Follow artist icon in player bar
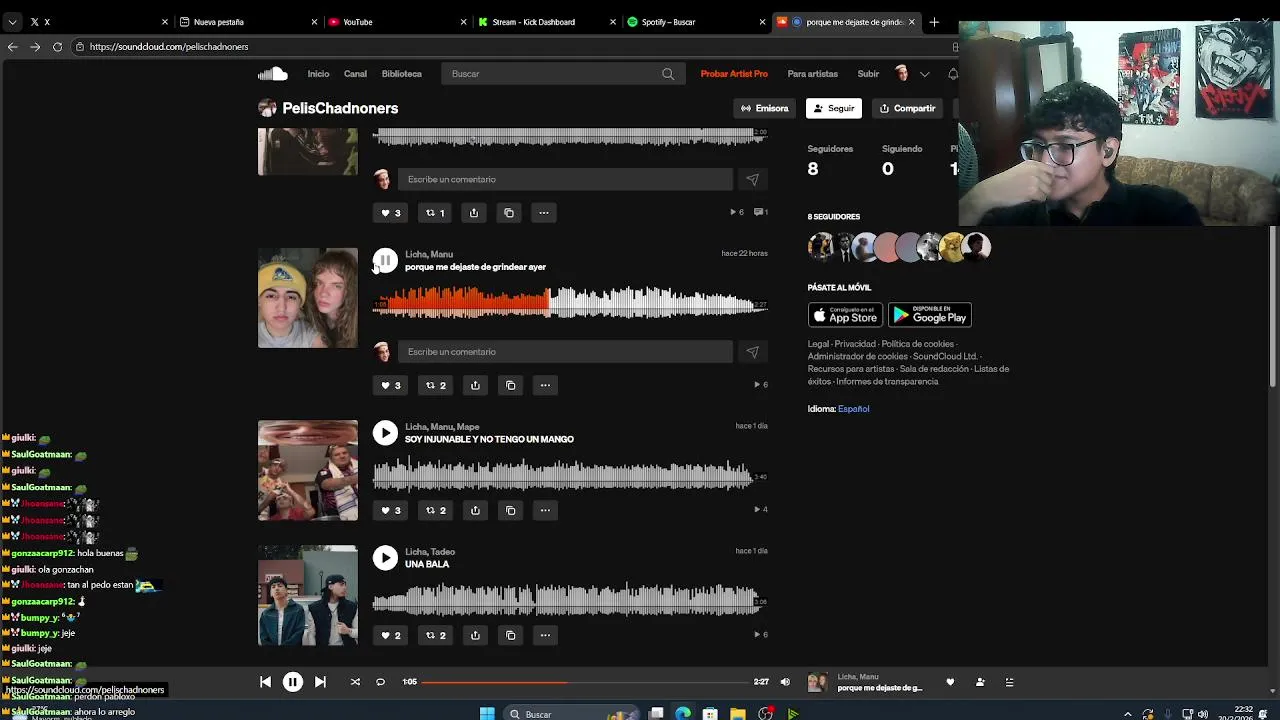Viewport: 1280px width, 720px height. [x=980, y=682]
